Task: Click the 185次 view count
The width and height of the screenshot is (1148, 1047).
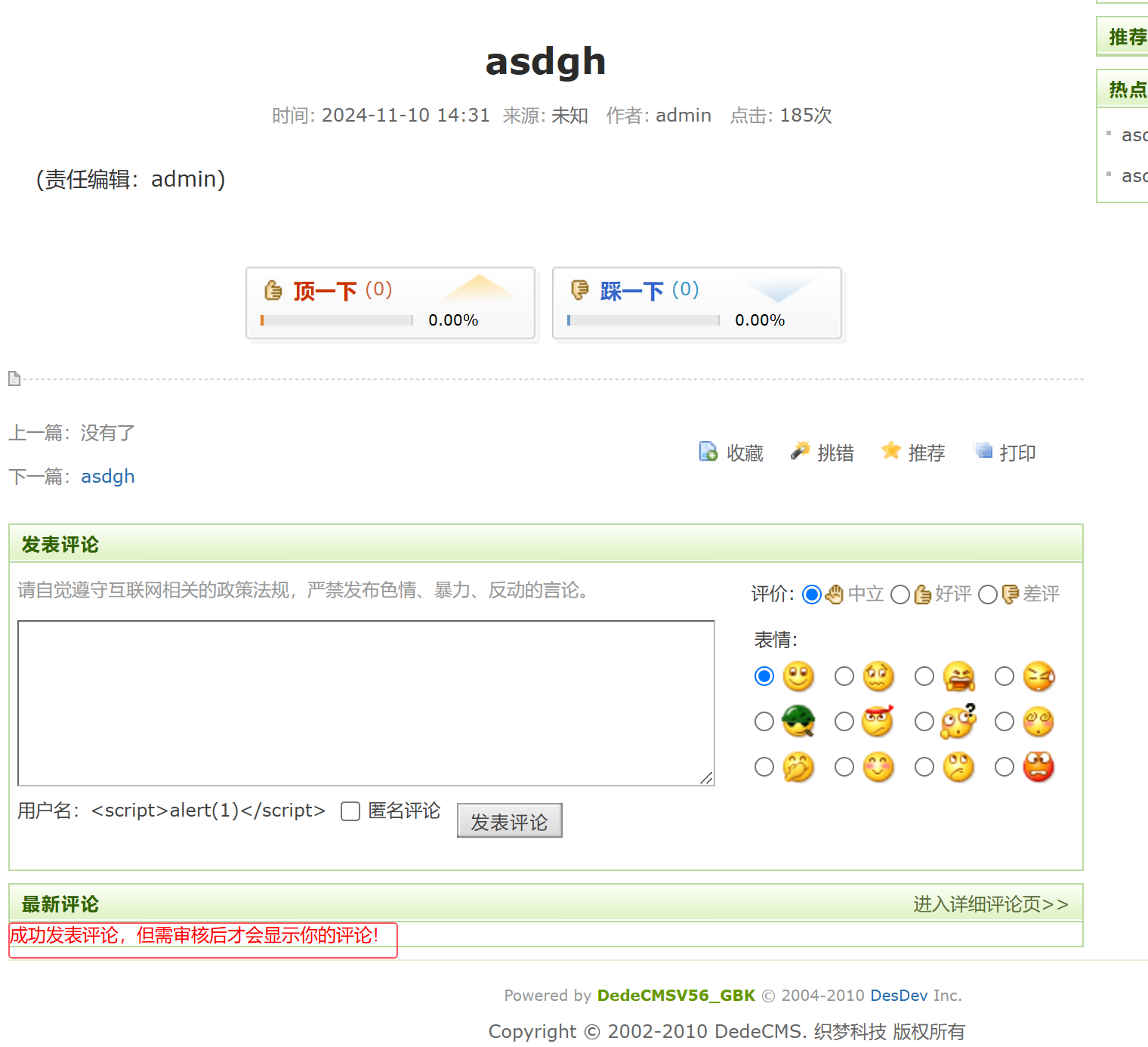Action: click(x=806, y=116)
